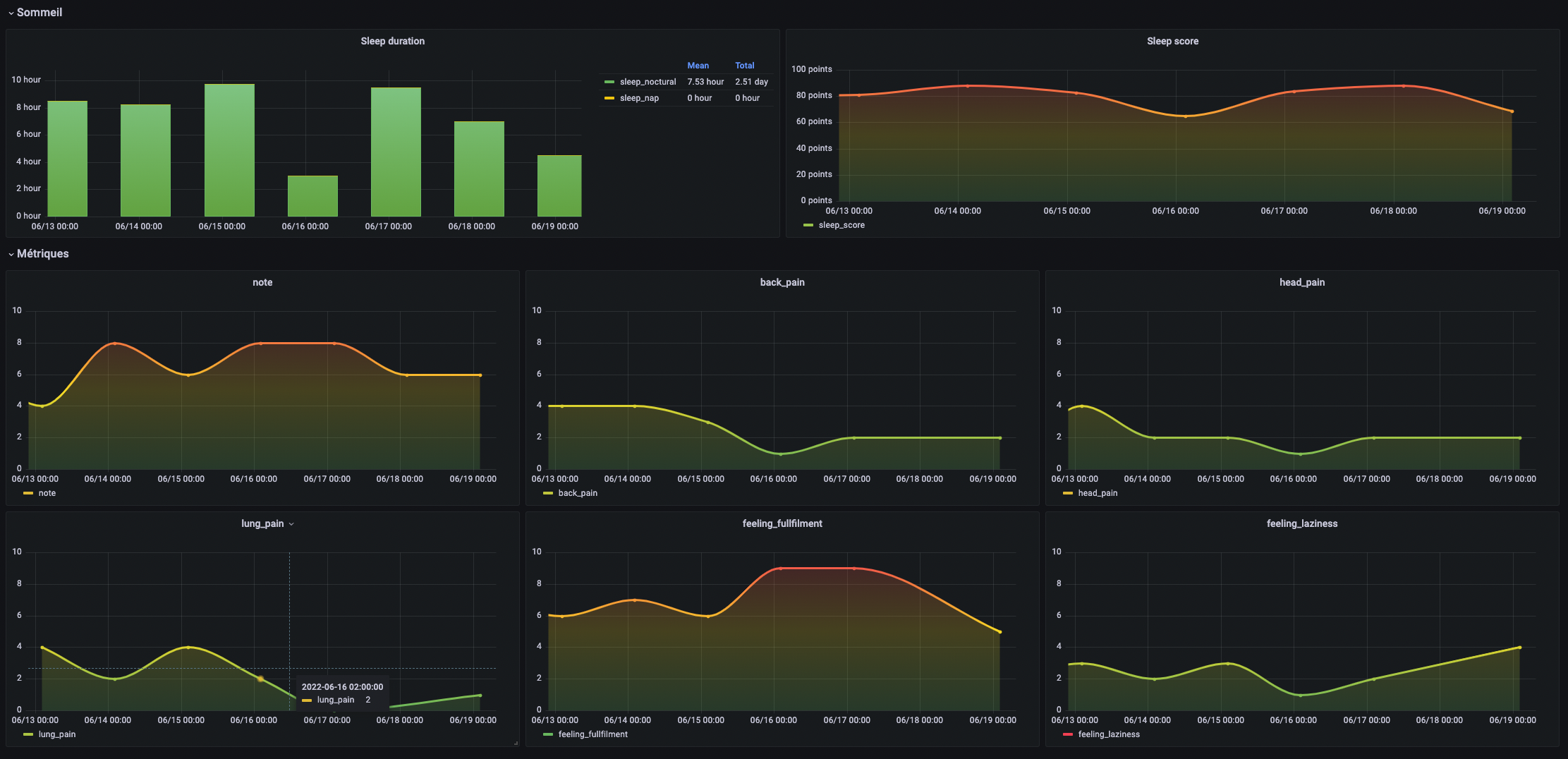The height and width of the screenshot is (759, 1568).
Task: Open the Sleep score panel title menu
Action: click(1172, 41)
